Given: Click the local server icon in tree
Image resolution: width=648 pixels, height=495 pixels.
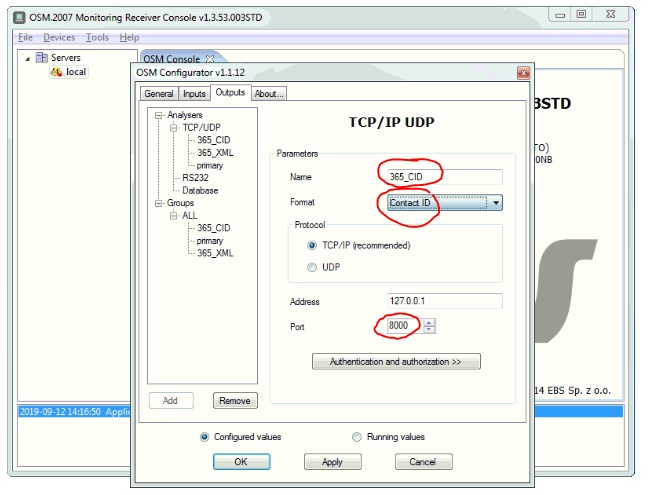Looking at the screenshot, I should pos(56,72).
